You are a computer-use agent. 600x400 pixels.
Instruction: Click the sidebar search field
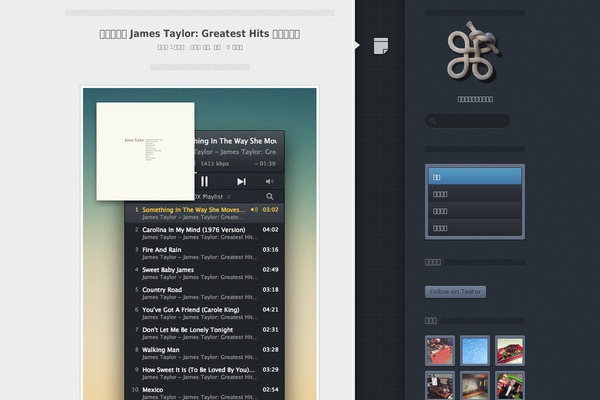pyautogui.click(x=467, y=121)
